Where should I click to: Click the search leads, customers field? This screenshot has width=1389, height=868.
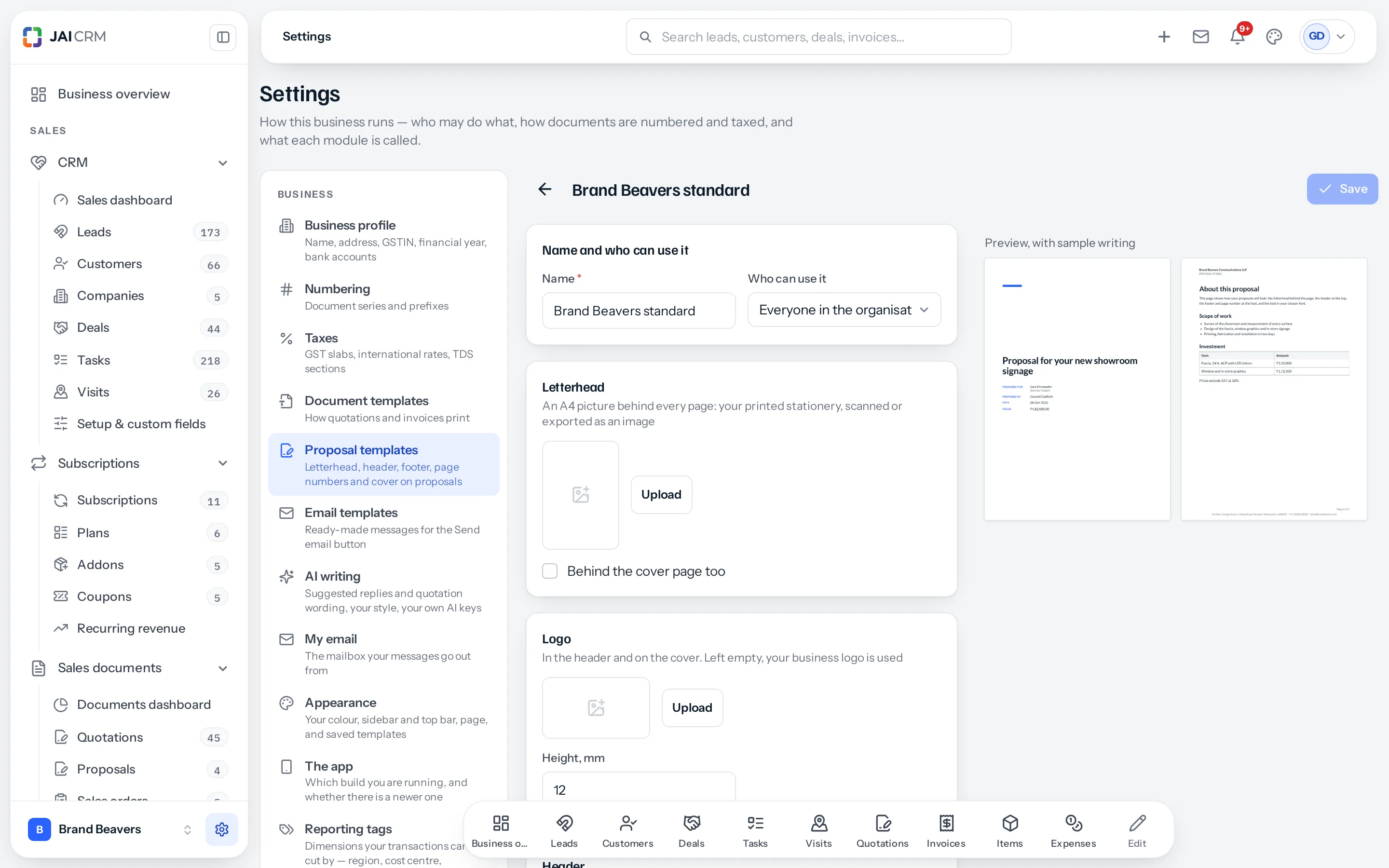(x=818, y=37)
